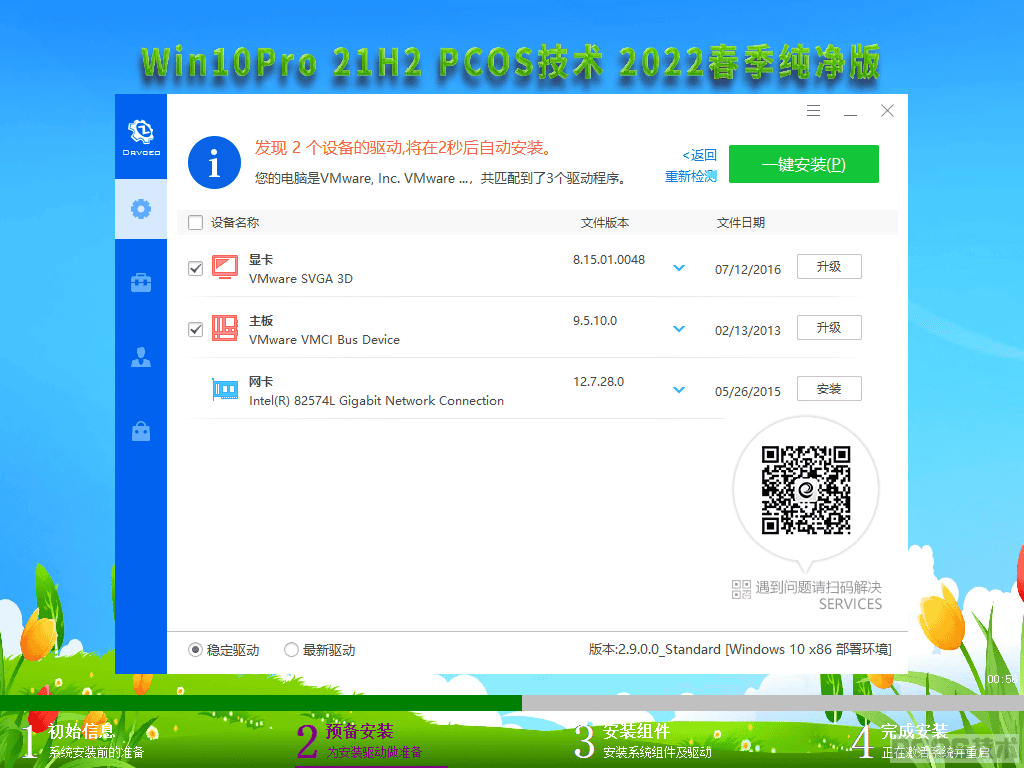This screenshot has height=768, width=1024.
Task: Open the hamburger menu in title bar
Action: 813,110
